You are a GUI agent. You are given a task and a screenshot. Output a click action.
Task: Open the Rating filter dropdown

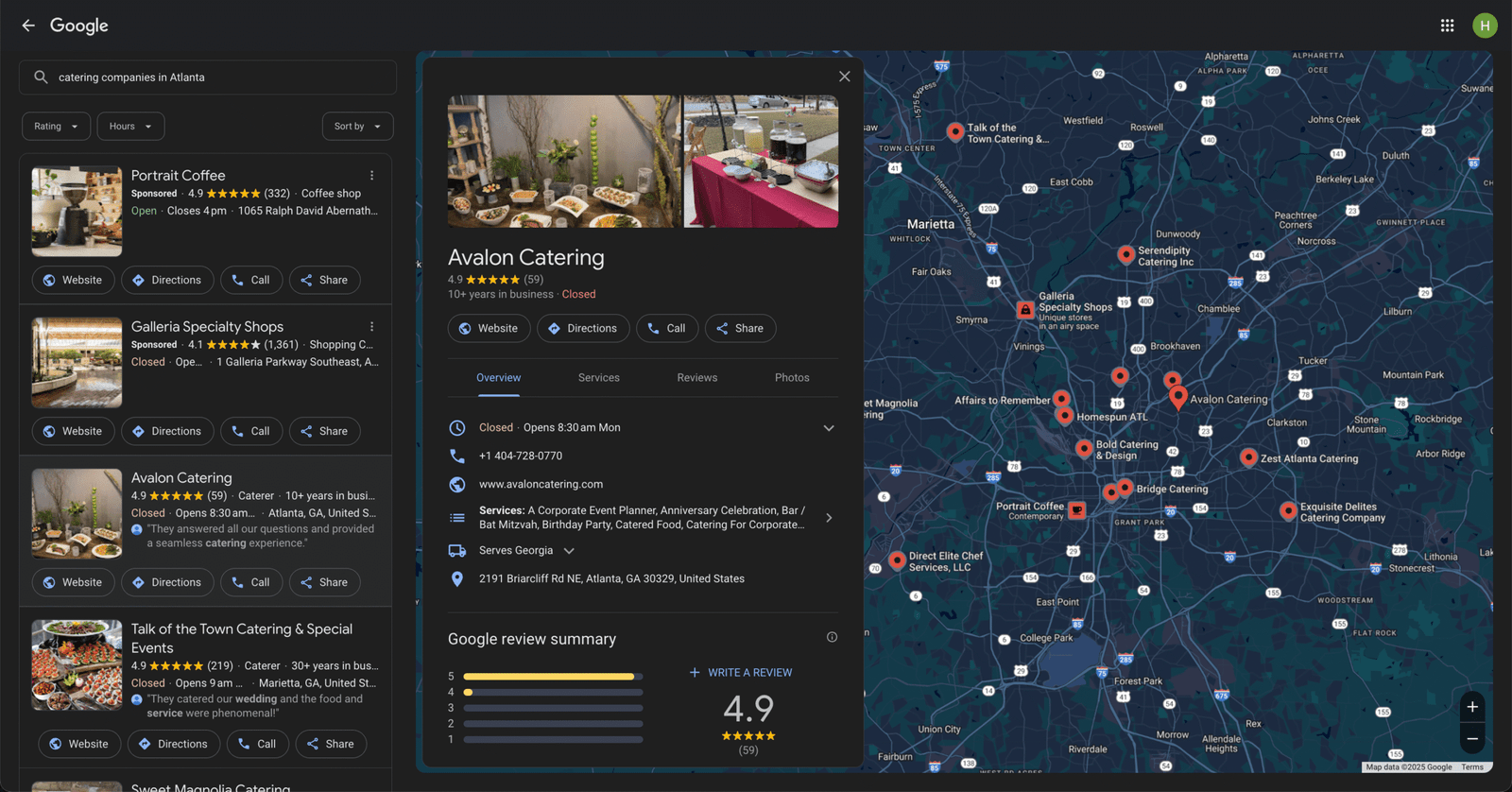point(57,127)
